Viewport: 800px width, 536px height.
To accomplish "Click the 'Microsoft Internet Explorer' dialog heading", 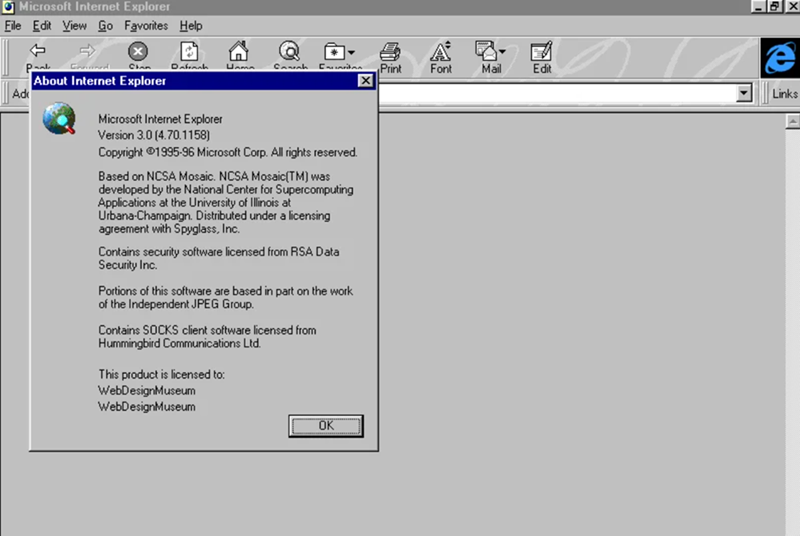I will [x=160, y=119].
